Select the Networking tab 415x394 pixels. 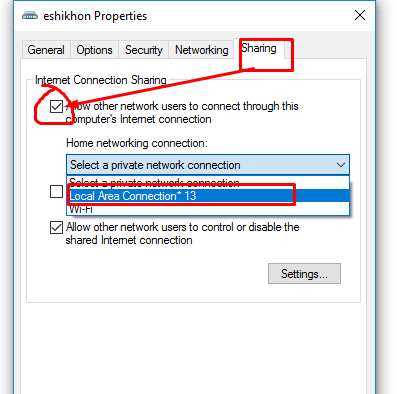click(x=202, y=50)
